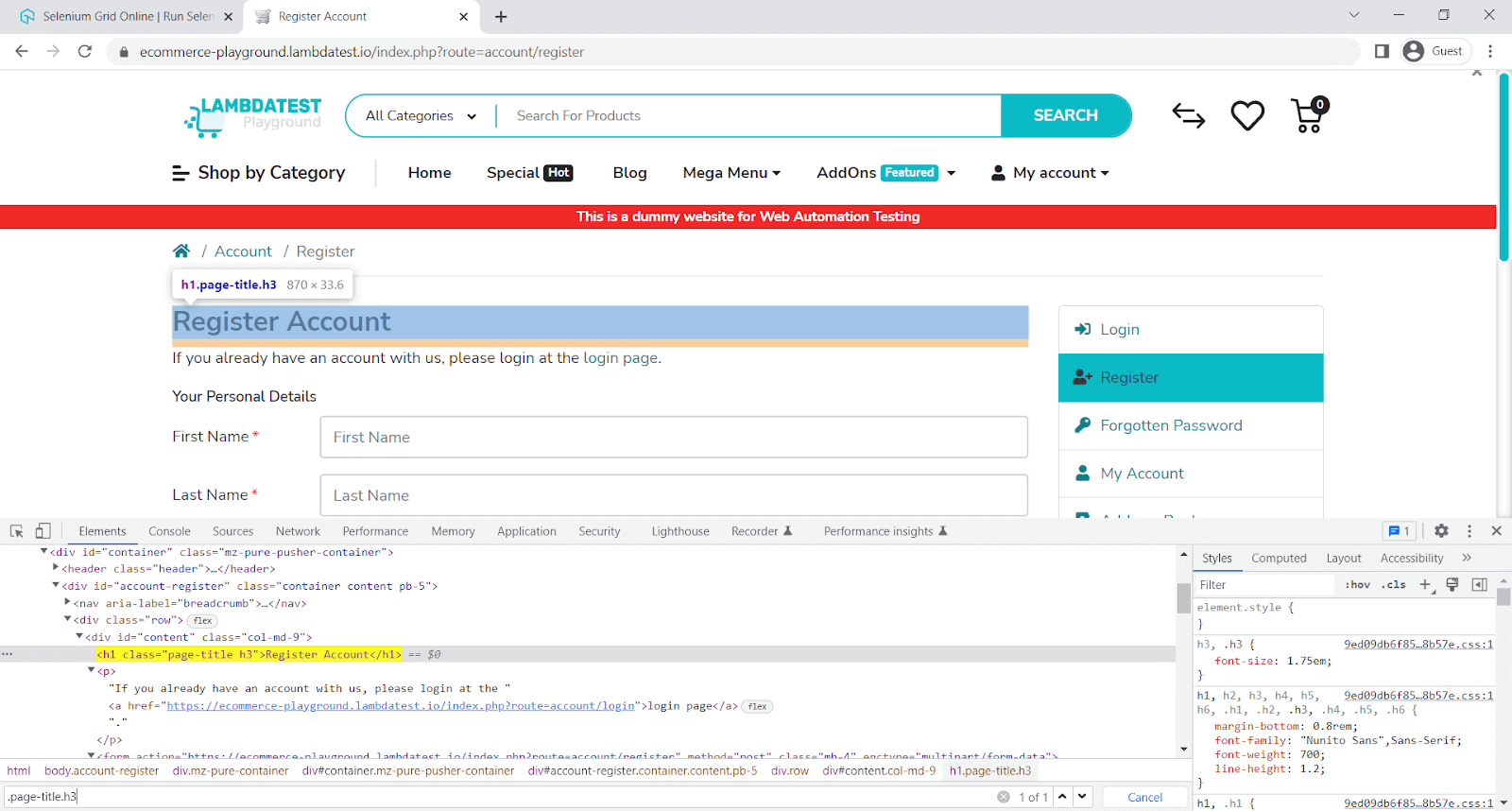Click the flex badge beside div row
Image resolution: width=1512 pixels, height=811 pixels.
[202, 621]
